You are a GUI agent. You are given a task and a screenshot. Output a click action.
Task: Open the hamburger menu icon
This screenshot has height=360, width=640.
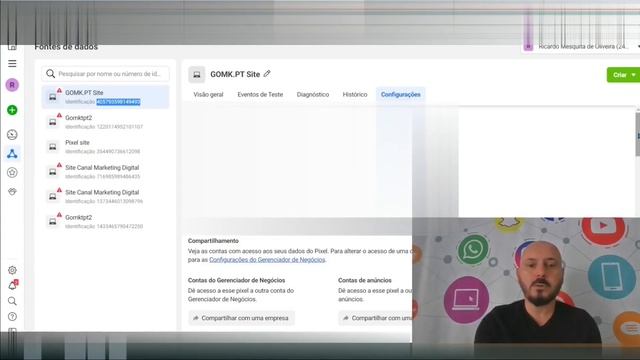(12, 64)
